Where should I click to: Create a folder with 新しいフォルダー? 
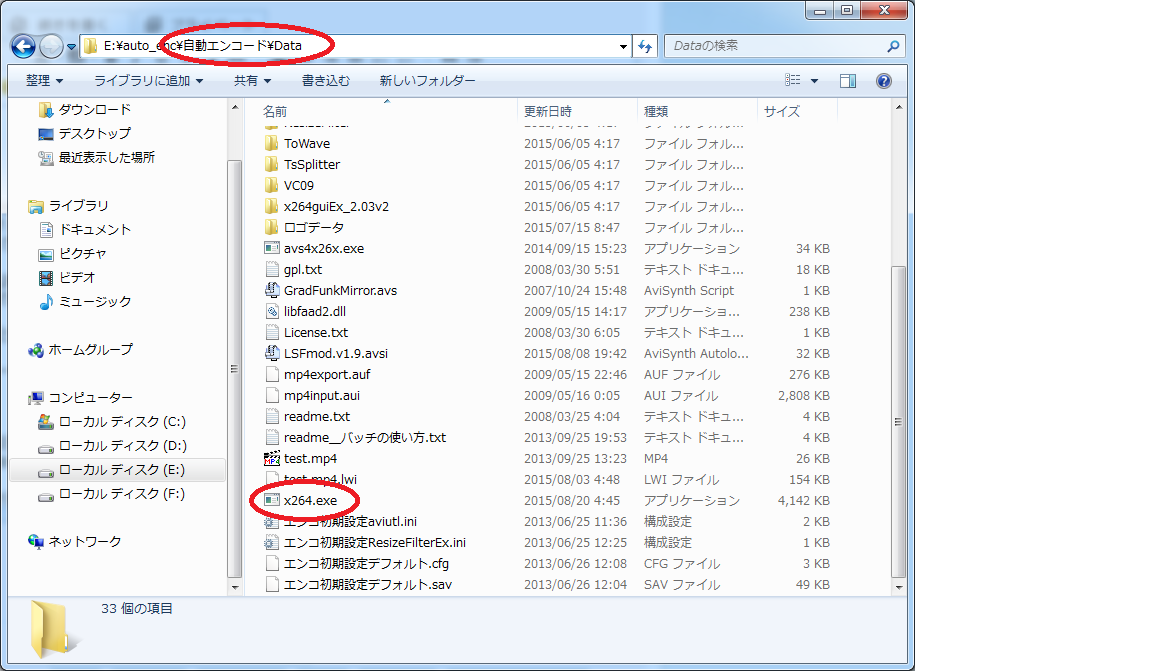[x=427, y=80]
